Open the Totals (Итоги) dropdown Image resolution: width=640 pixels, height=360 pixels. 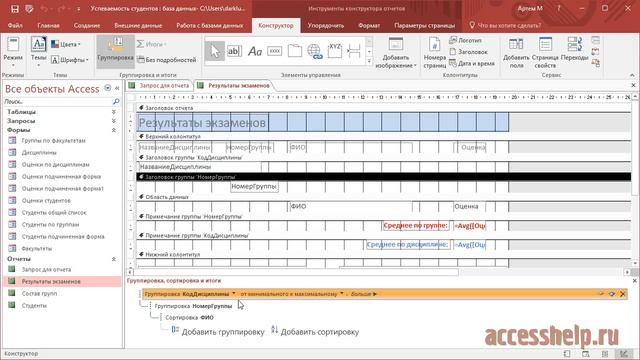tap(151, 44)
